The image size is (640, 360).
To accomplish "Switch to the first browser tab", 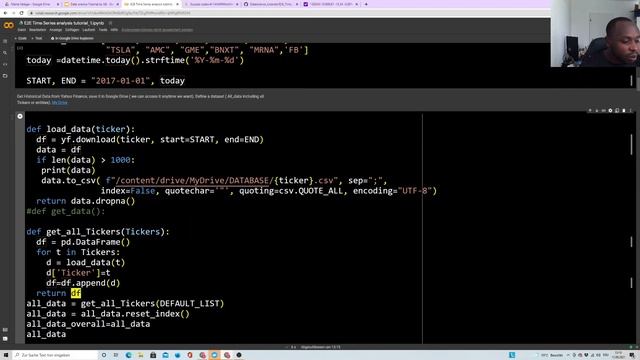I will click(x=32, y=4).
